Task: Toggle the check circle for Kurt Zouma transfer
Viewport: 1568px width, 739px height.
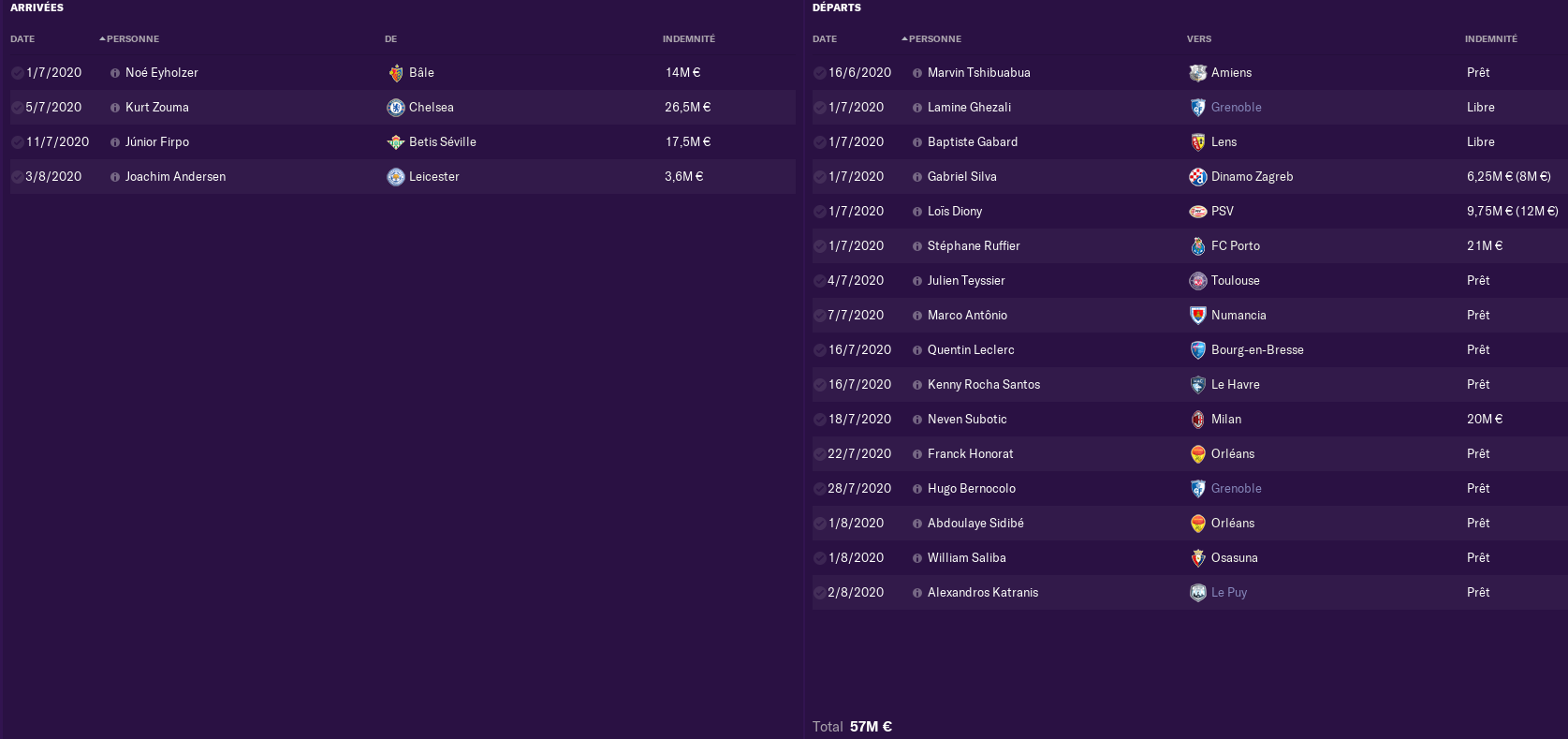Action: coord(18,108)
